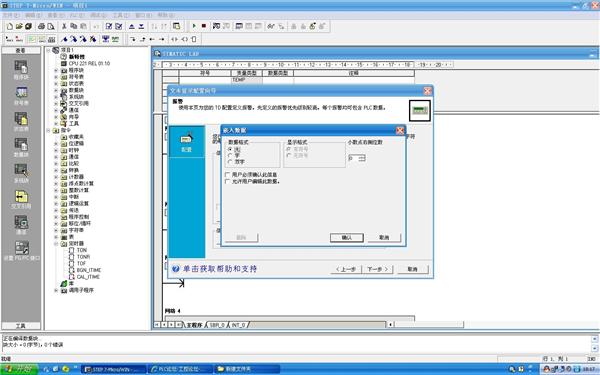Check the user must acknowledge message box
The width and height of the screenshot is (600, 375).
228,174
